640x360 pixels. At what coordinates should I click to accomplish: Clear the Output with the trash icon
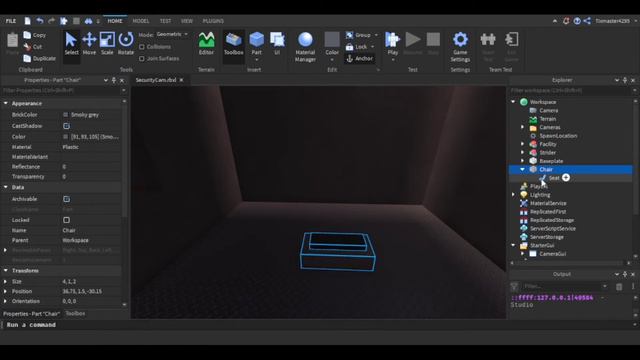coord(619,287)
